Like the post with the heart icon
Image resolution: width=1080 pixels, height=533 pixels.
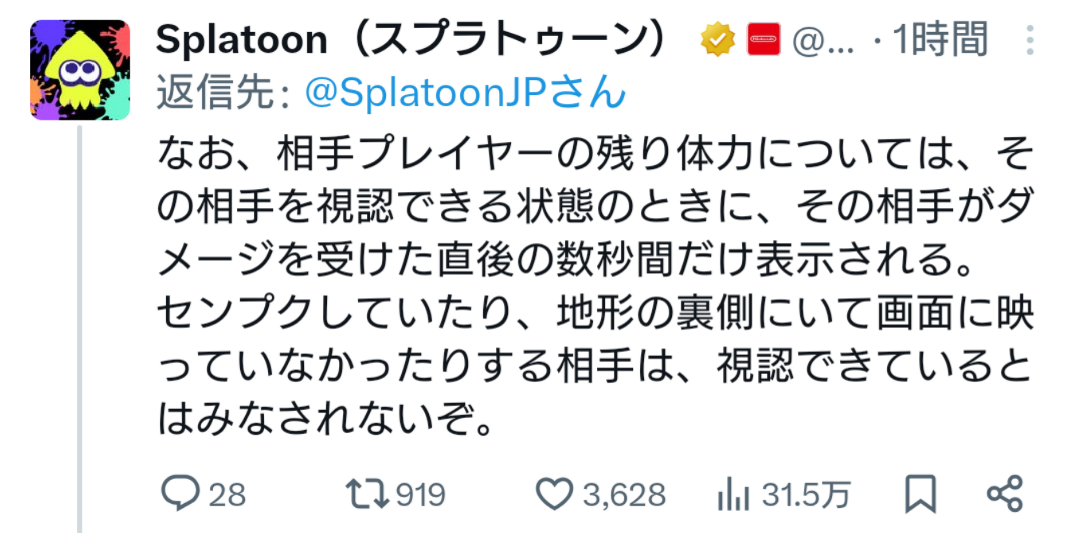point(554,493)
